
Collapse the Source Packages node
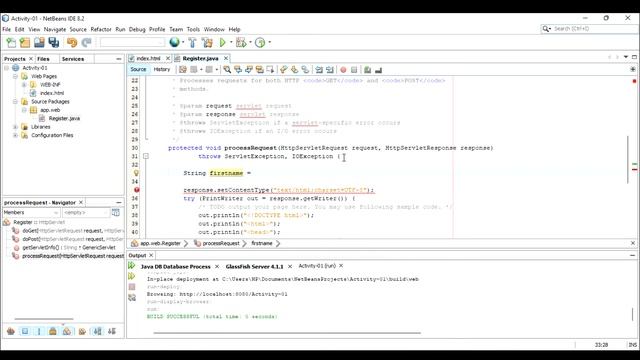click(x=15, y=102)
